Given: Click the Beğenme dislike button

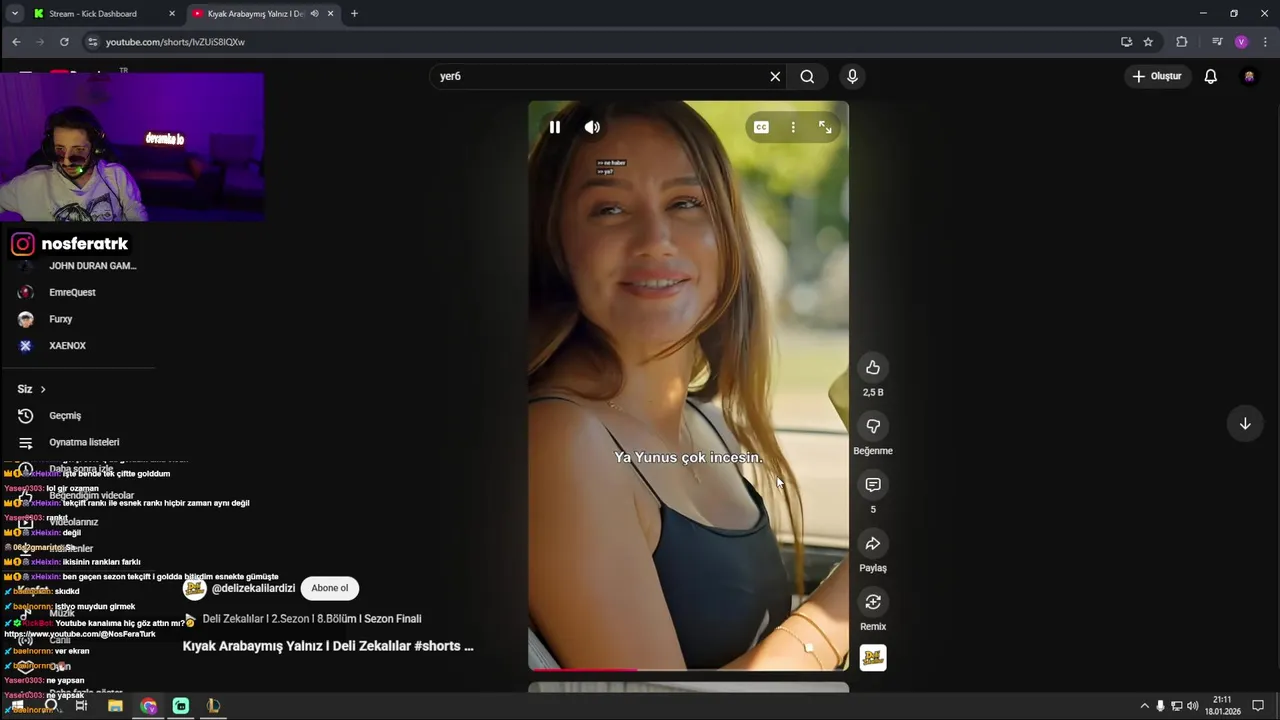Looking at the screenshot, I should coord(873,426).
